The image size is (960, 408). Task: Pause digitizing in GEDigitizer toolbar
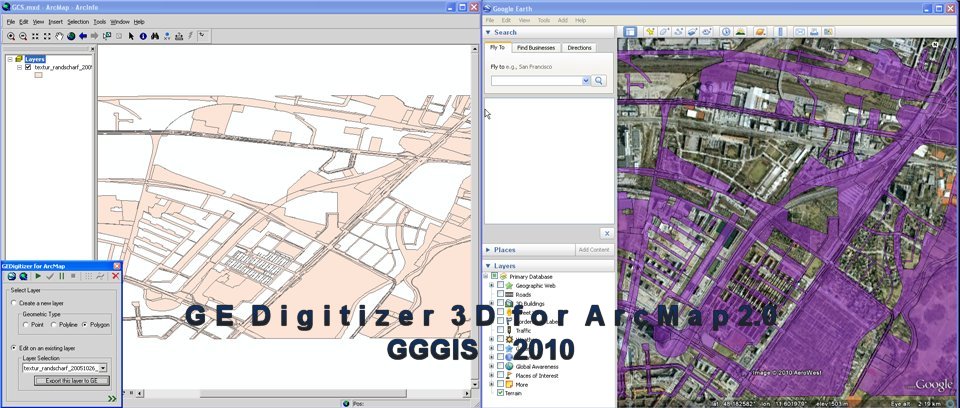[x=62, y=276]
